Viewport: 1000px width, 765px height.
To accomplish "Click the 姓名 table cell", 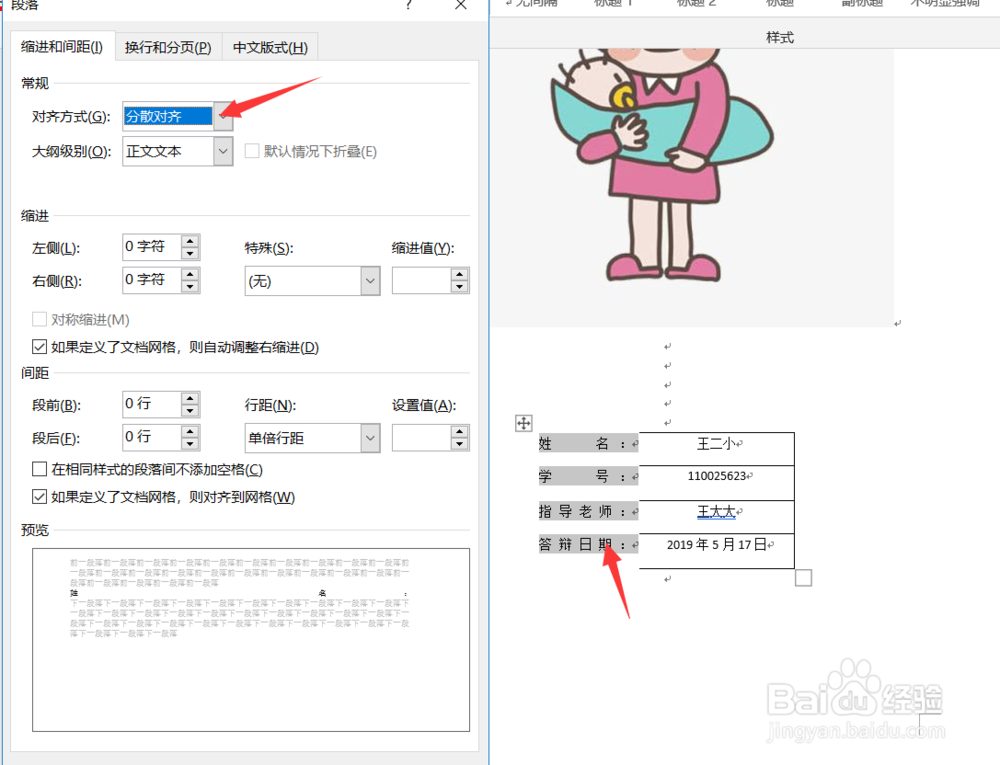I will pyautogui.click(x=589, y=444).
